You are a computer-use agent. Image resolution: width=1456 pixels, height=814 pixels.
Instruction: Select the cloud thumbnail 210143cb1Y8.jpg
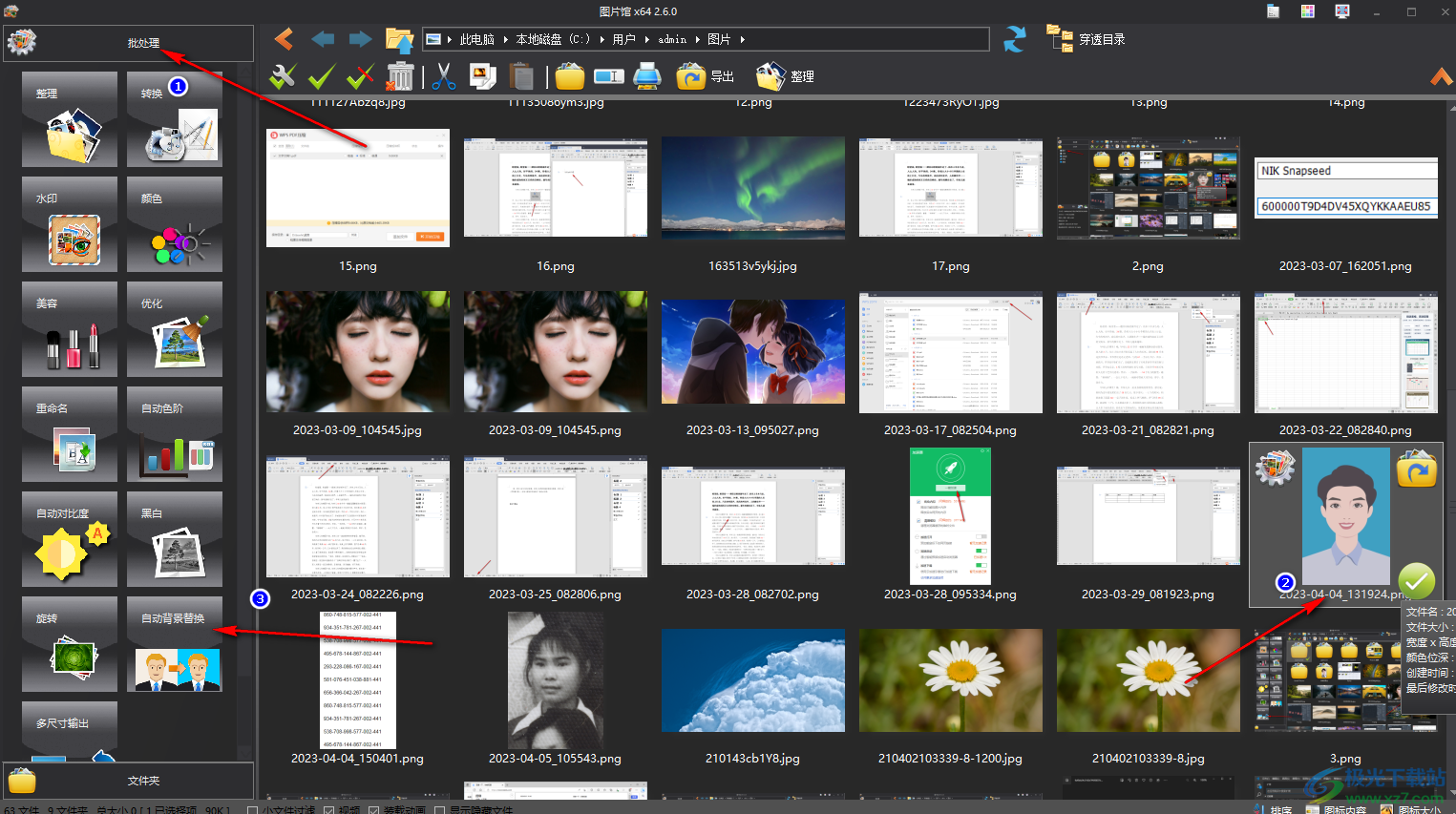(x=753, y=680)
